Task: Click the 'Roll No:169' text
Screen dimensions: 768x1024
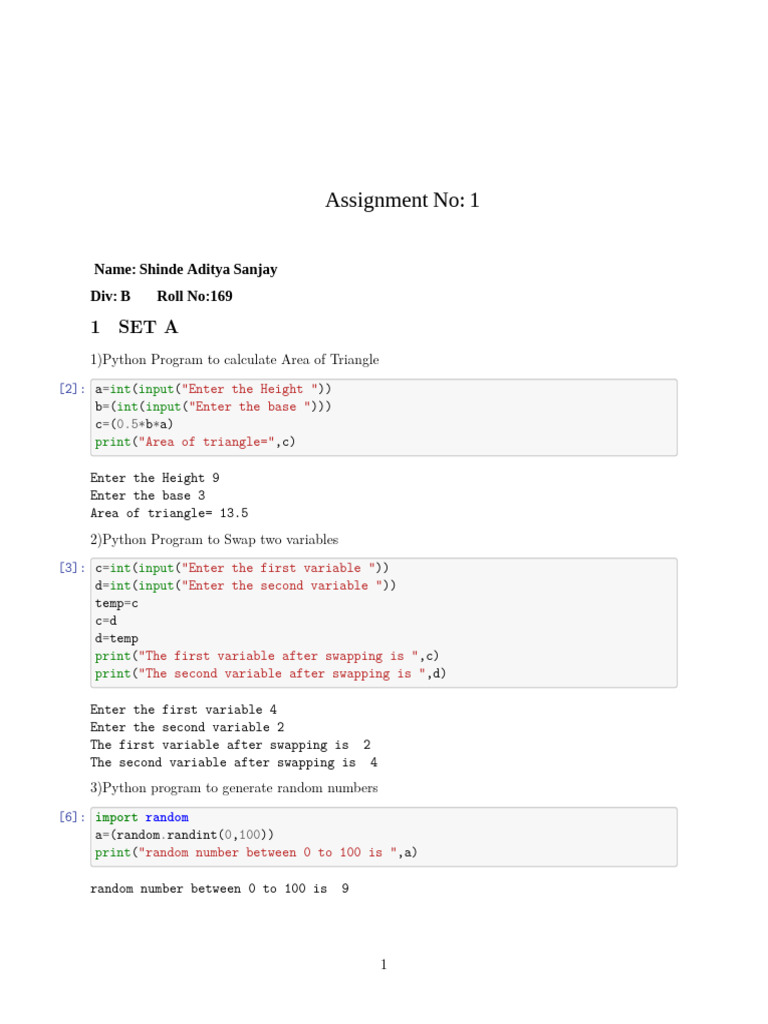Action: point(195,296)
